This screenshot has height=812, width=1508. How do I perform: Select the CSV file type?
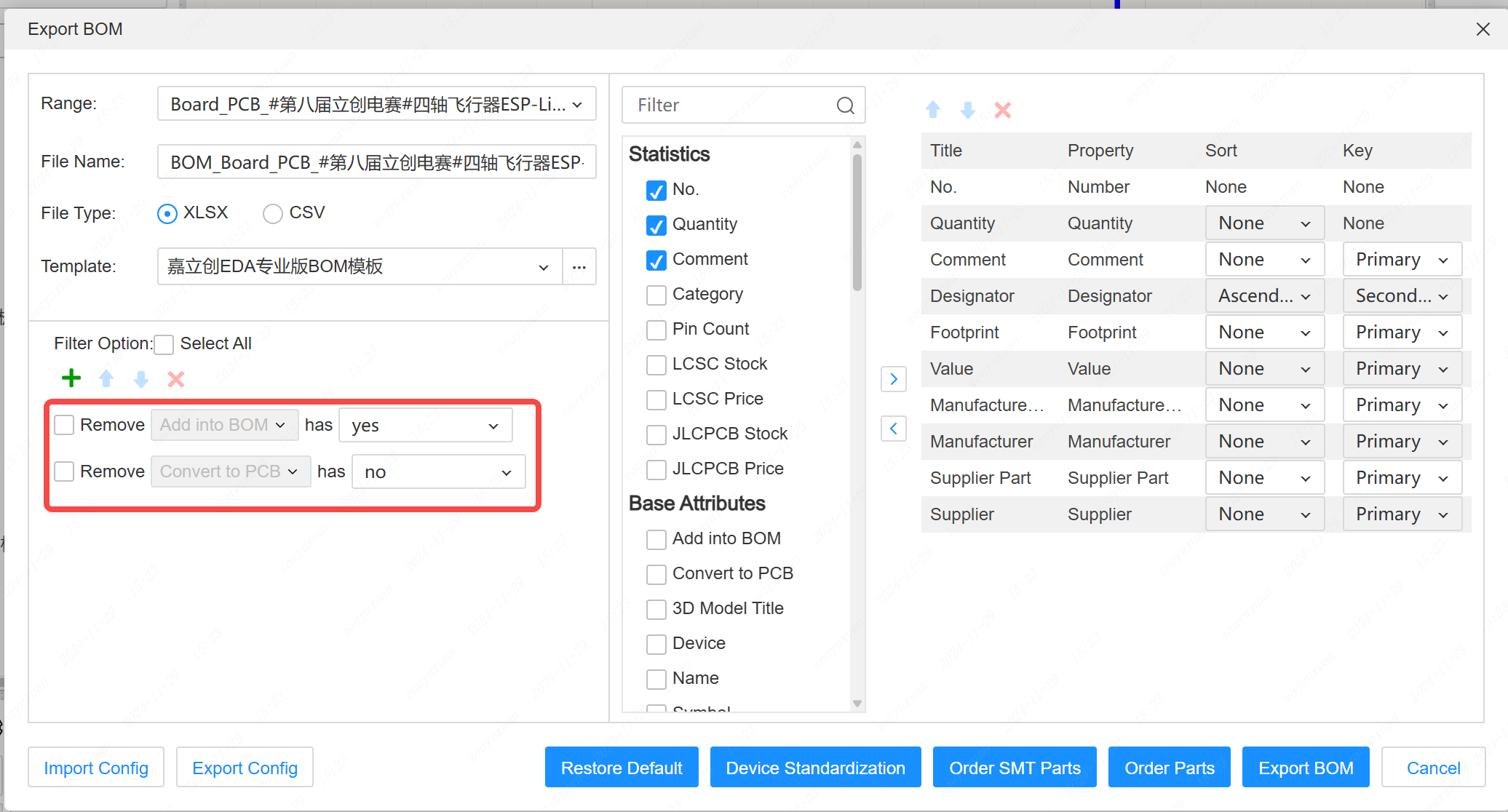coord(273,213)
